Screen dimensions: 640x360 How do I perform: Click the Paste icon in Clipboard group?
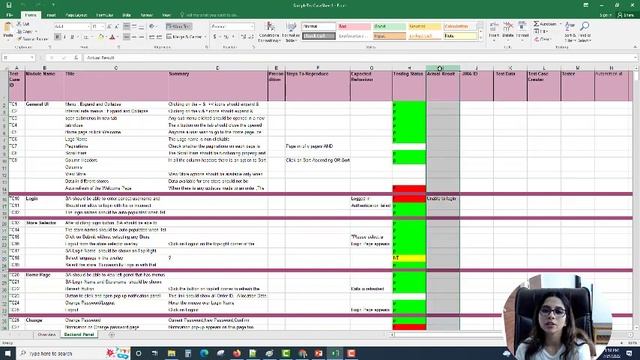tap(8, 28)
